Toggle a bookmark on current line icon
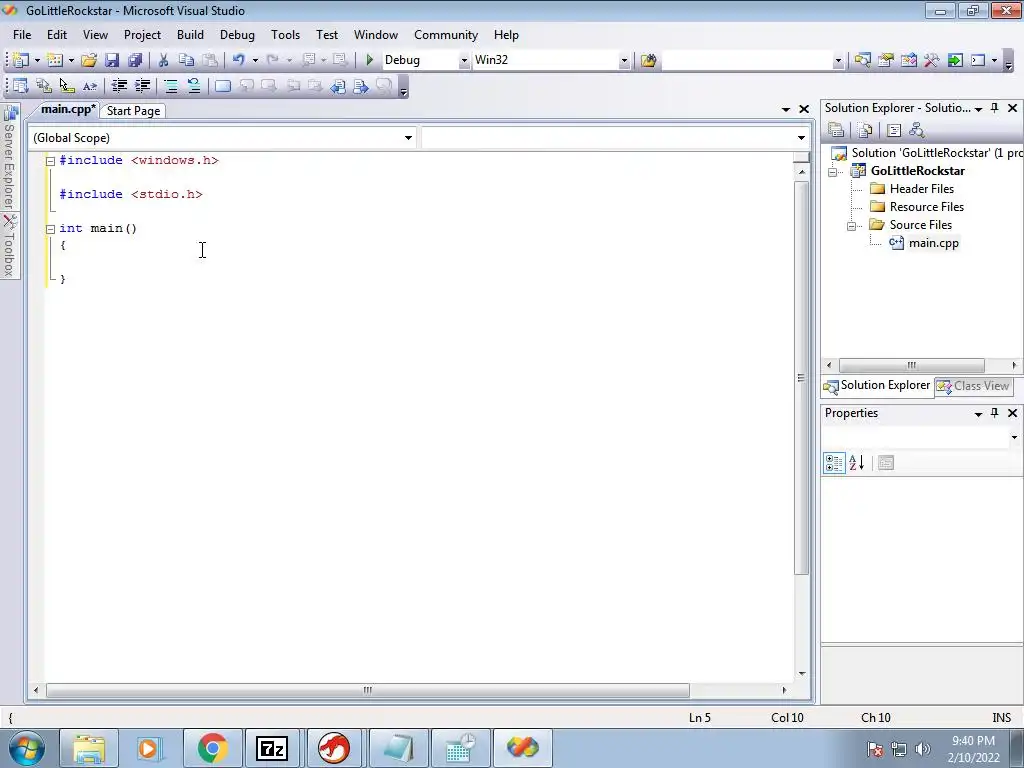 click(x=223, y=86)
